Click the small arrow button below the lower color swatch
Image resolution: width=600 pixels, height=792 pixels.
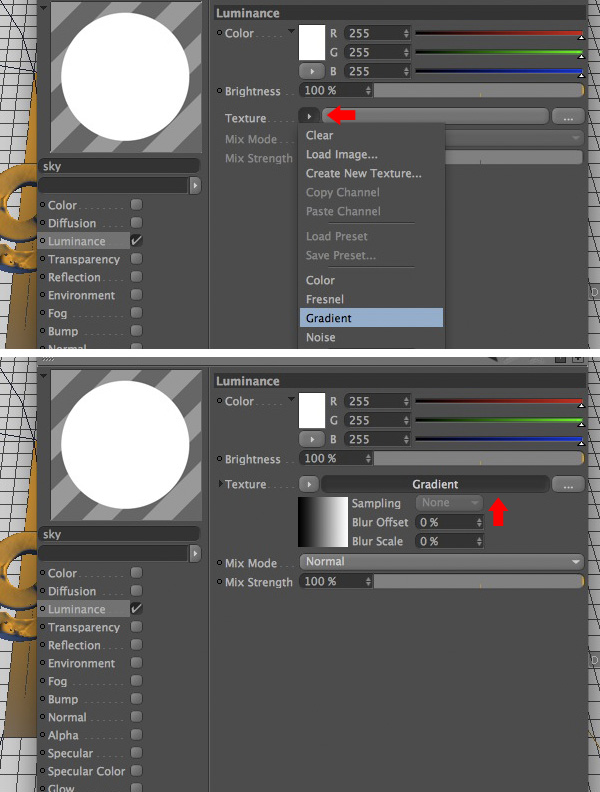[x=312, y=439]
